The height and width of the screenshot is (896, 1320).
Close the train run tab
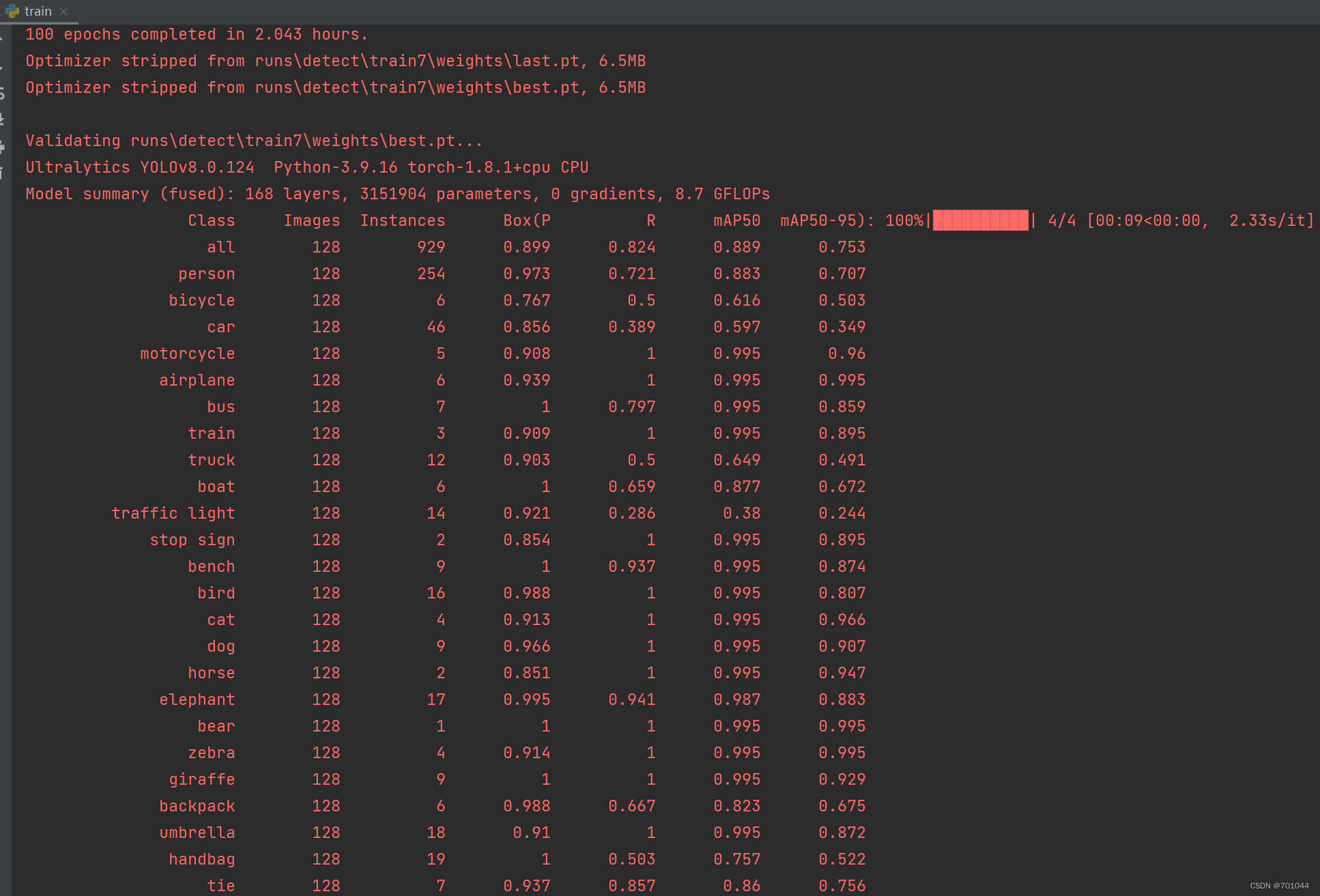click(63, 12)
